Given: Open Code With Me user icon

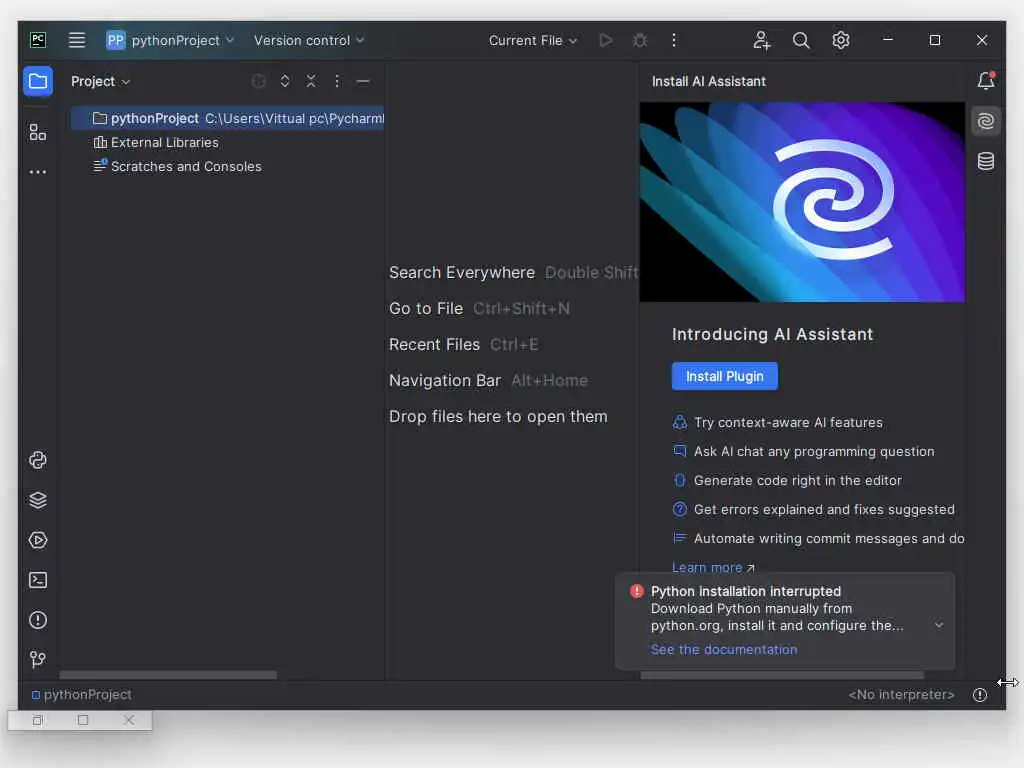Looking at the screenshot, I should pyautogui.click(x=761, y=40).
